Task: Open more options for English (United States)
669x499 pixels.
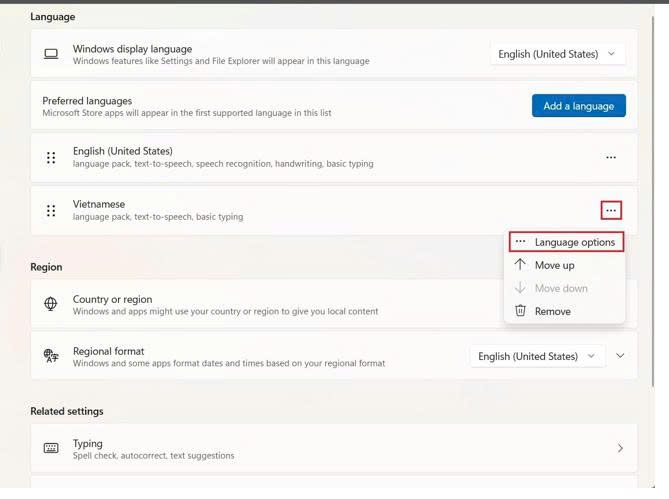Action: [x=611, y=158]
